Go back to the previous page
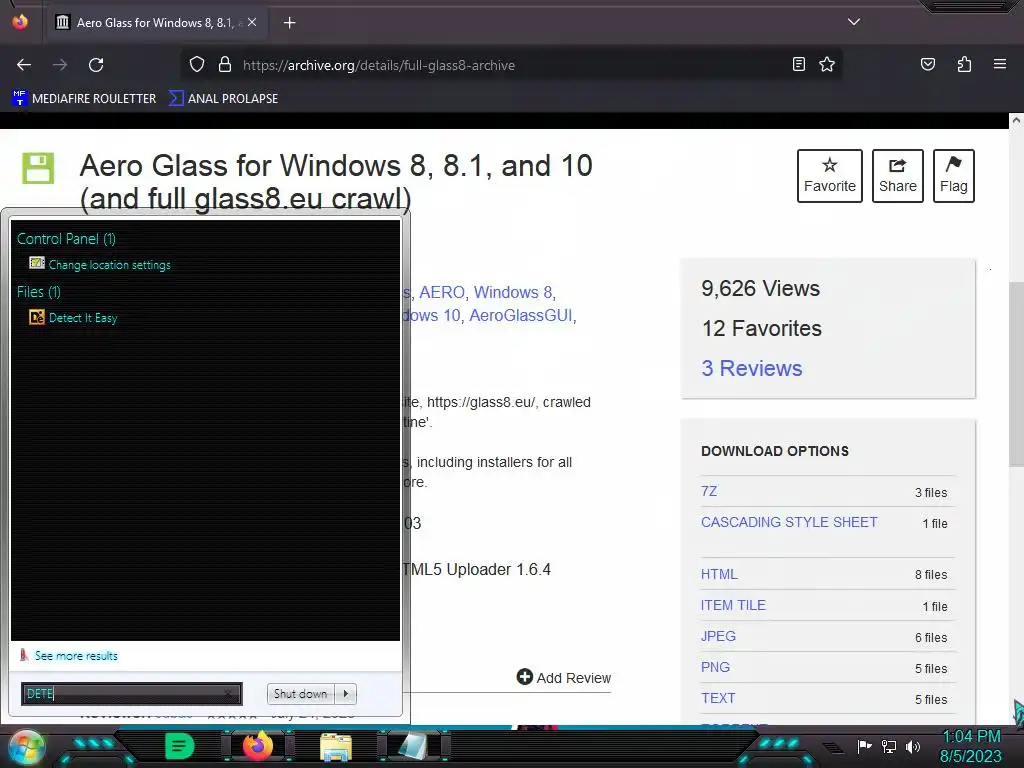Screen dimensions: 1024x768 point(24,65)
